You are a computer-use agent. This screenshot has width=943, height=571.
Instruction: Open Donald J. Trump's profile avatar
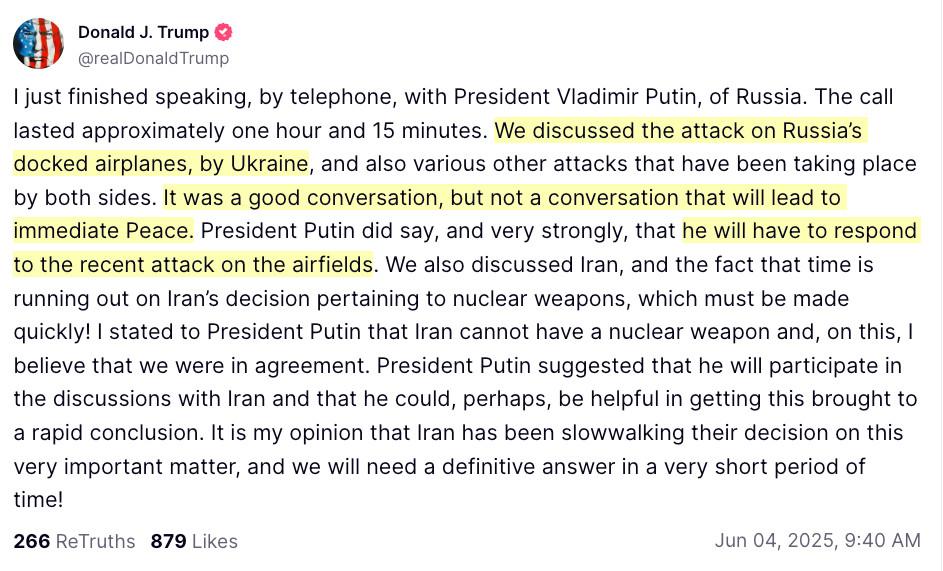(x=38, y=43)
